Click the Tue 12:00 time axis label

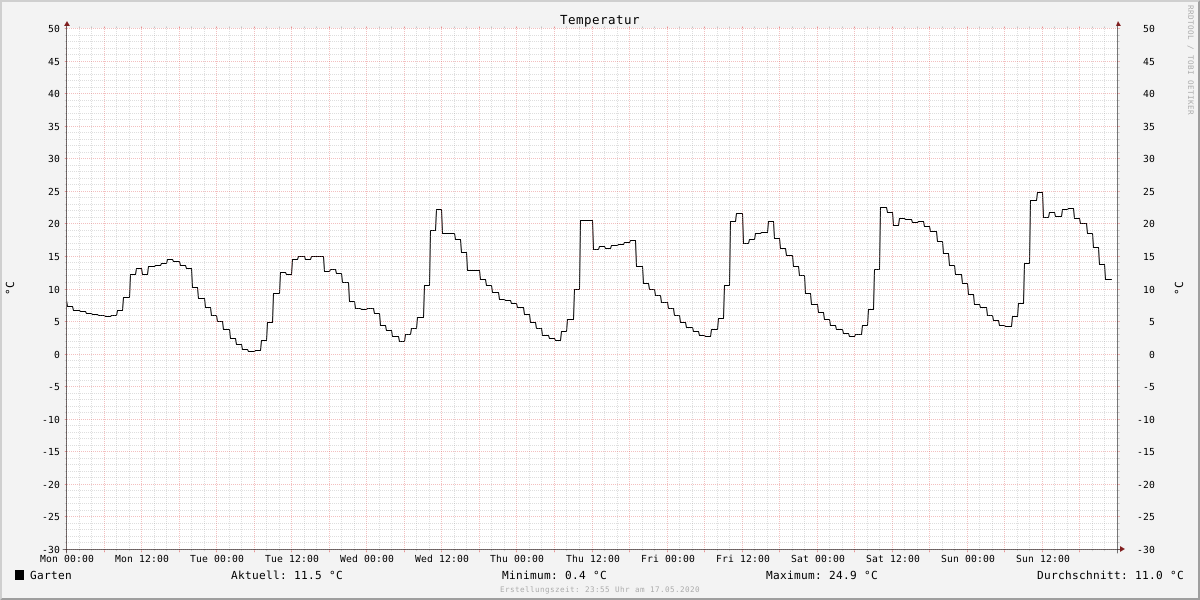292,559
